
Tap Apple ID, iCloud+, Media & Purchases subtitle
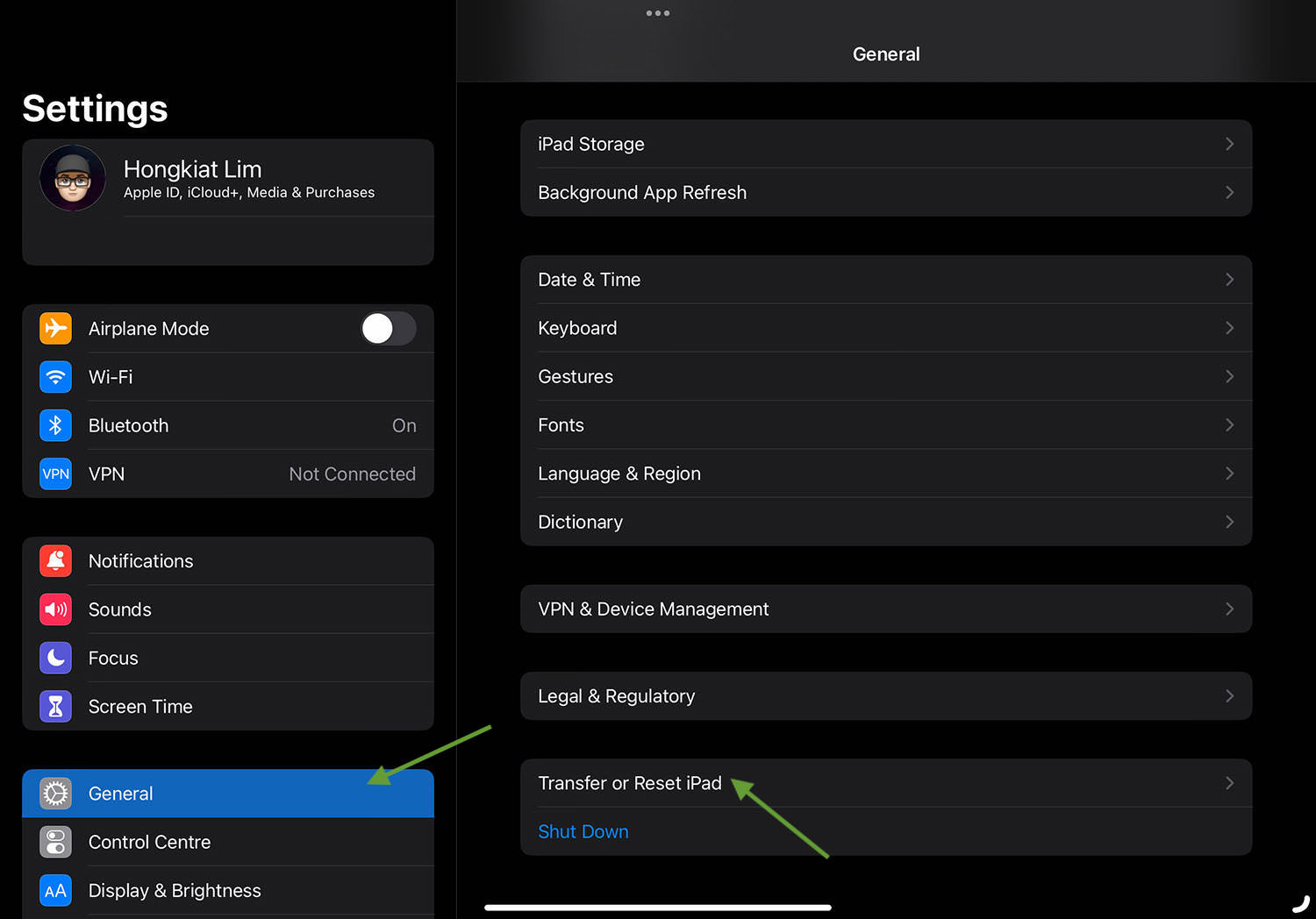pos(249,192)
